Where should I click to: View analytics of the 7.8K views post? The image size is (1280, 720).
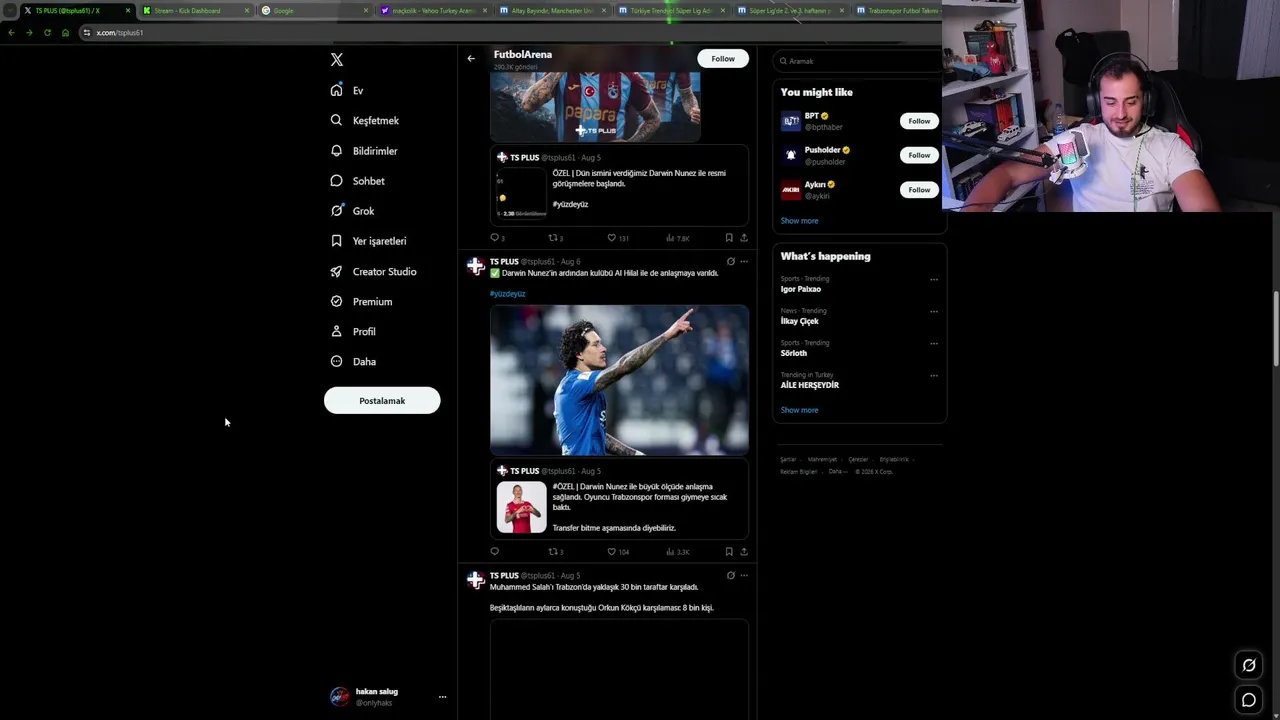(670, 238)
